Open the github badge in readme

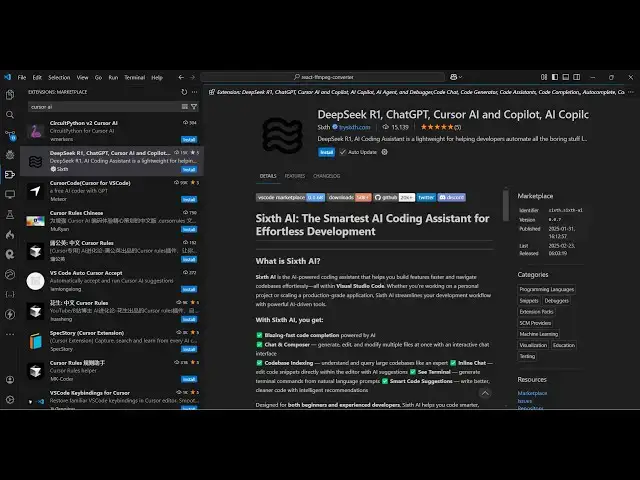click(394, 198)
